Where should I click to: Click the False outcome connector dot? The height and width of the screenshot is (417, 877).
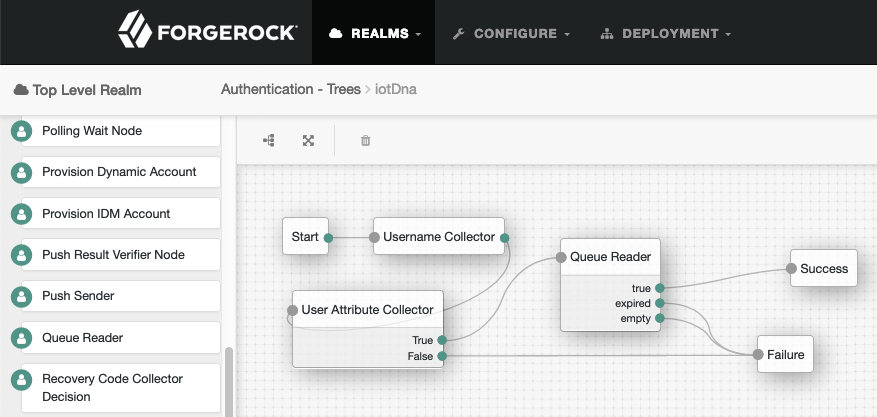442,356
